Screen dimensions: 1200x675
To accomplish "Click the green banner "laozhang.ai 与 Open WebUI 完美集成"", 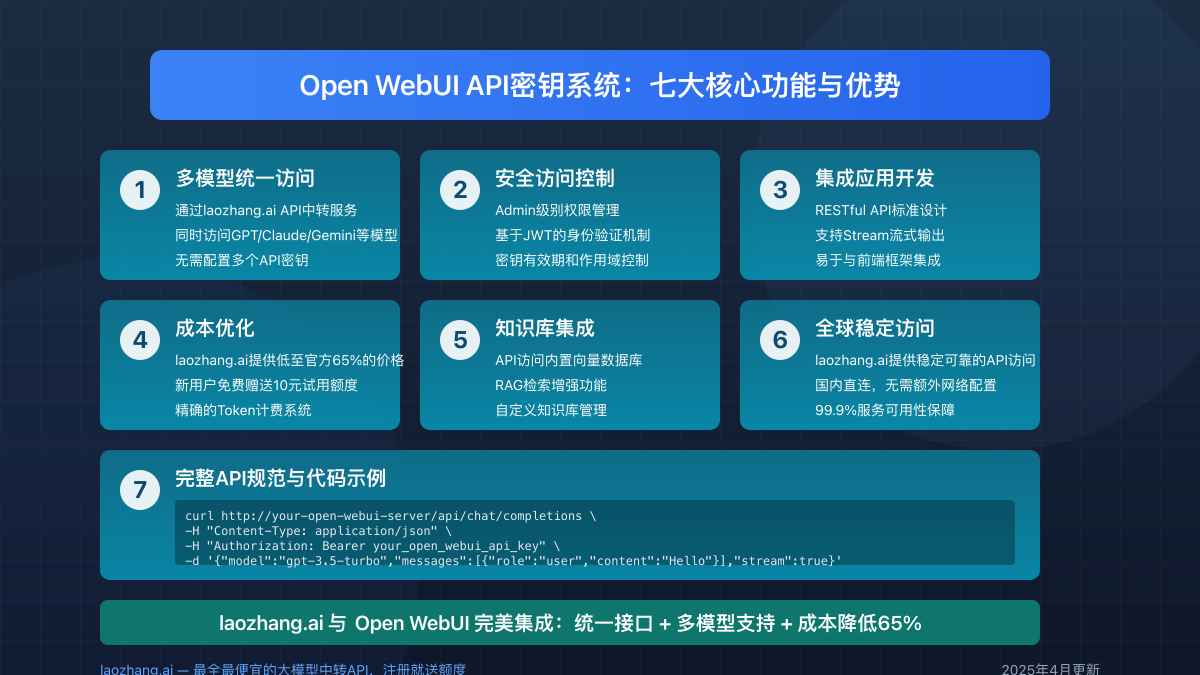I will [570, 623].
